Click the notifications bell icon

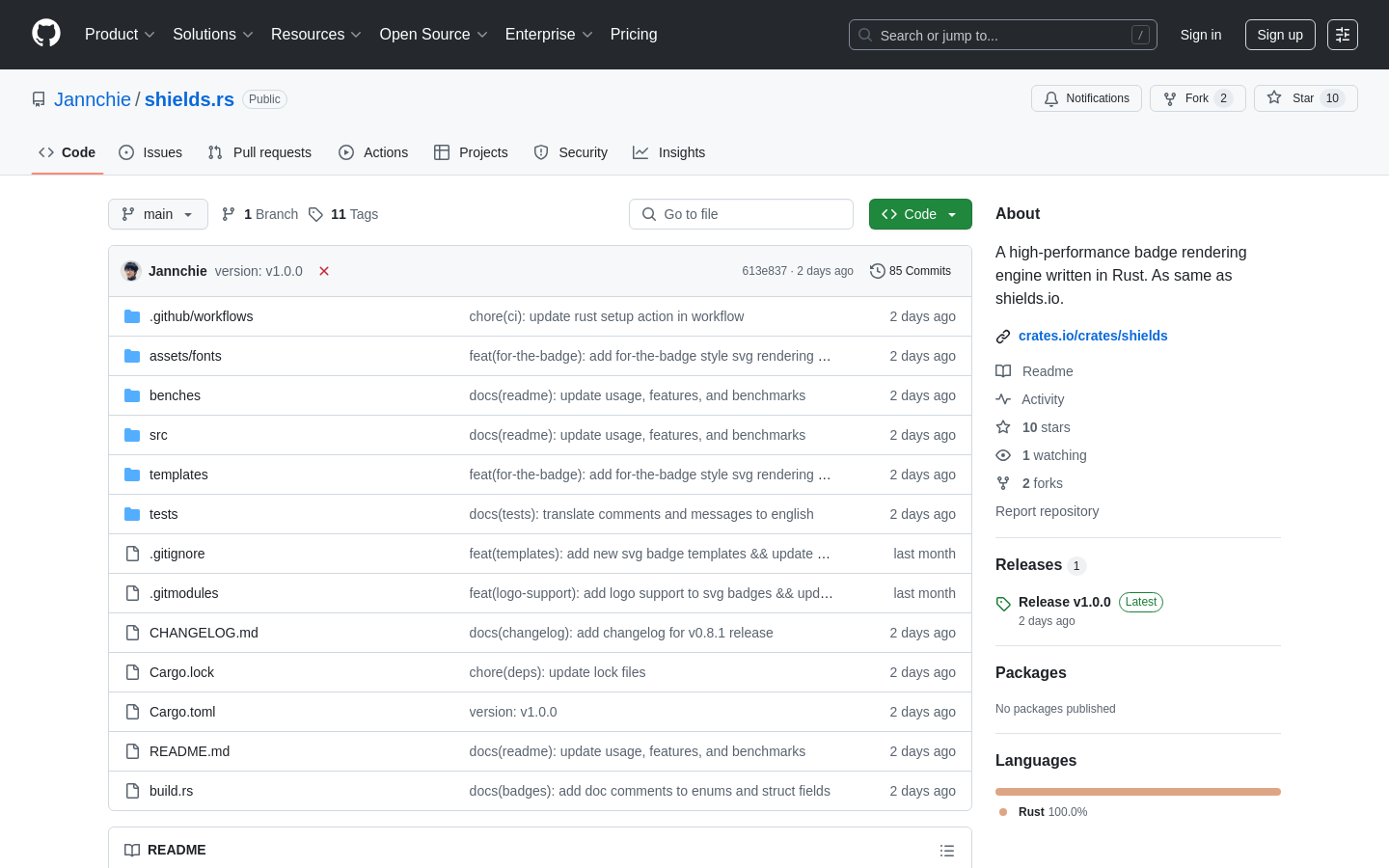1051,98
